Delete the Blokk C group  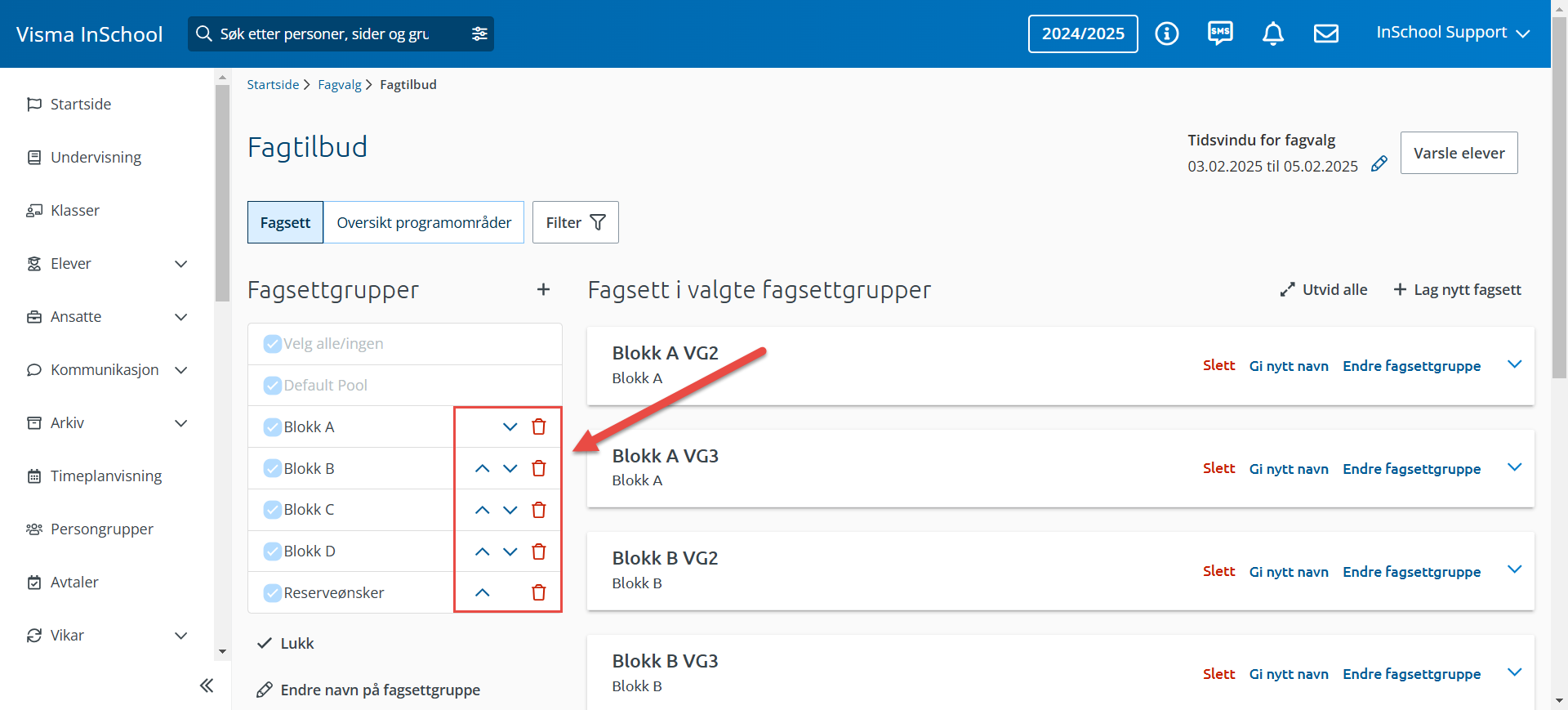(539, 510)
